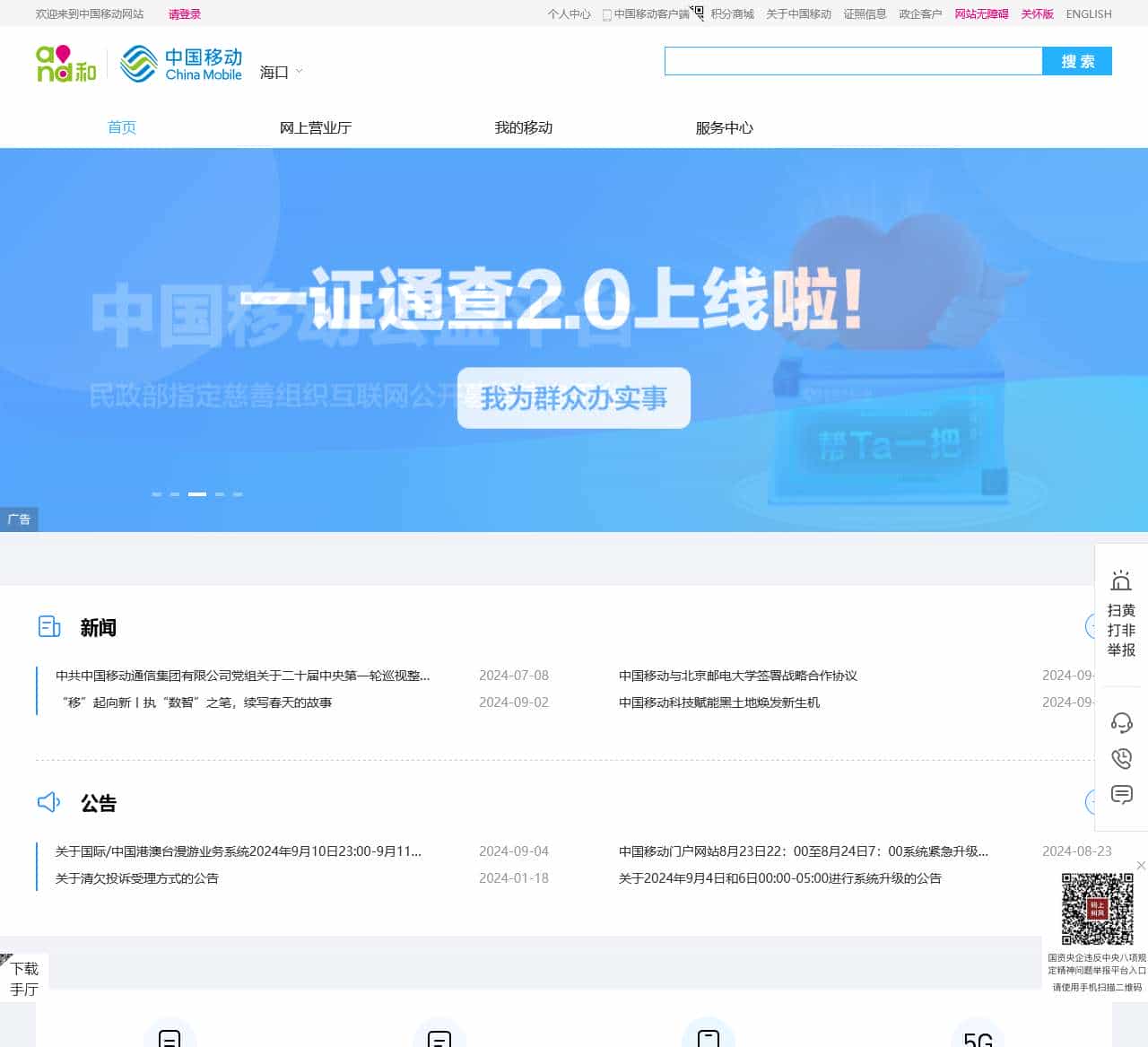Open news 中国移动科技赋能黑土地焕发新生机
The image size is (1148, 1047).
click(719, 702)
